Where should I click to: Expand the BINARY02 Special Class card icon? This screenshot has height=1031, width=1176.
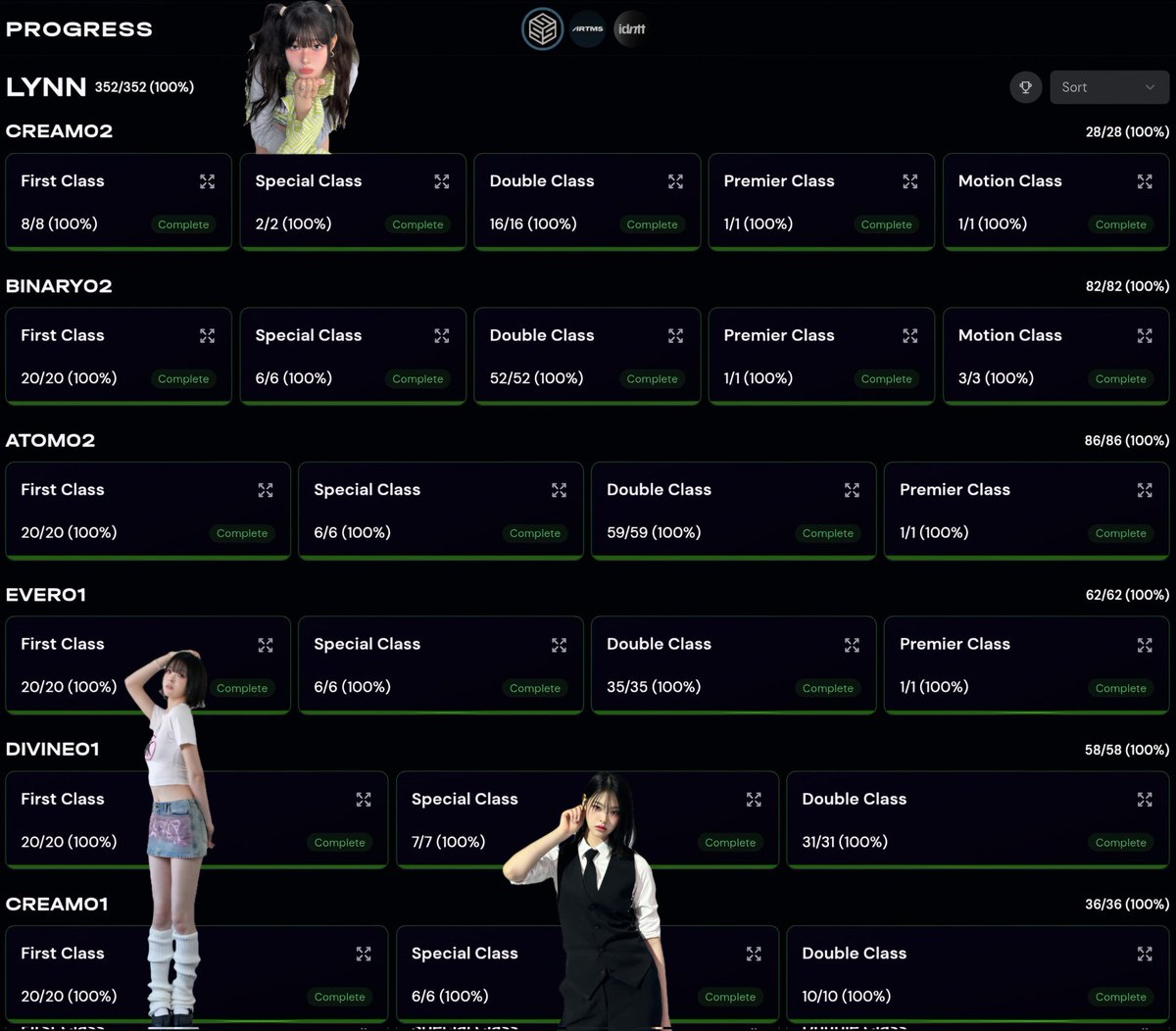[x=442, y=335]
